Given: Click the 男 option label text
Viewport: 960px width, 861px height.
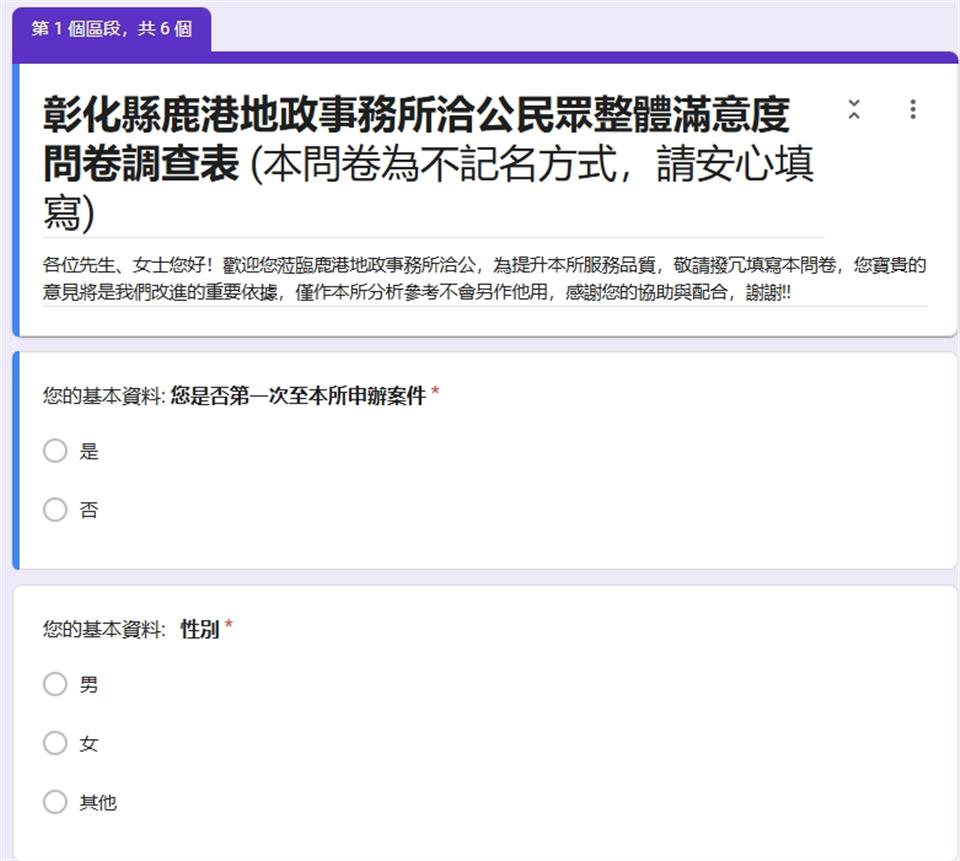Looking at the screenshot, I should click(89, 685).
